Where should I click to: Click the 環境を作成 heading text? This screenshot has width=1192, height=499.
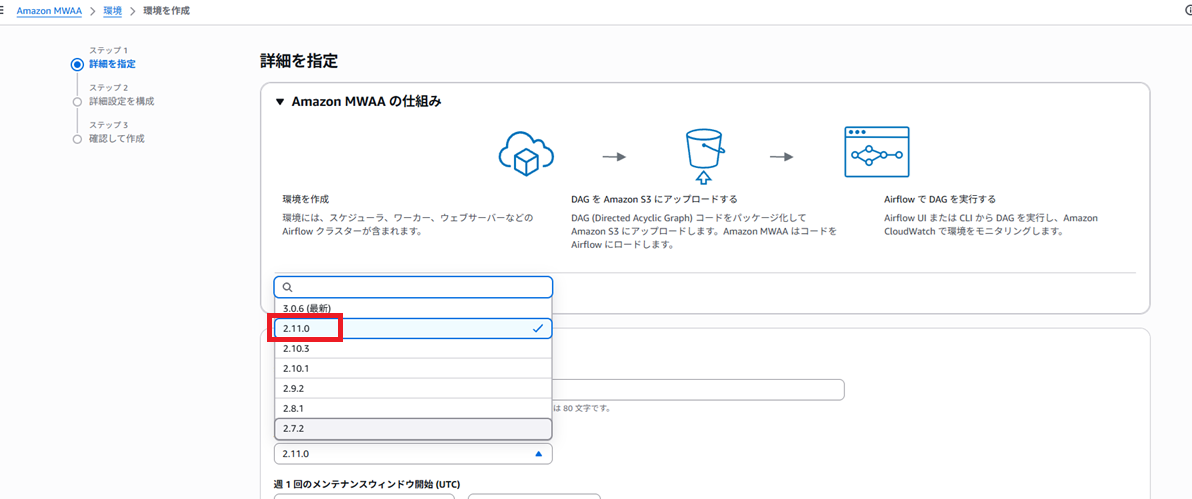tap(307, 199)
